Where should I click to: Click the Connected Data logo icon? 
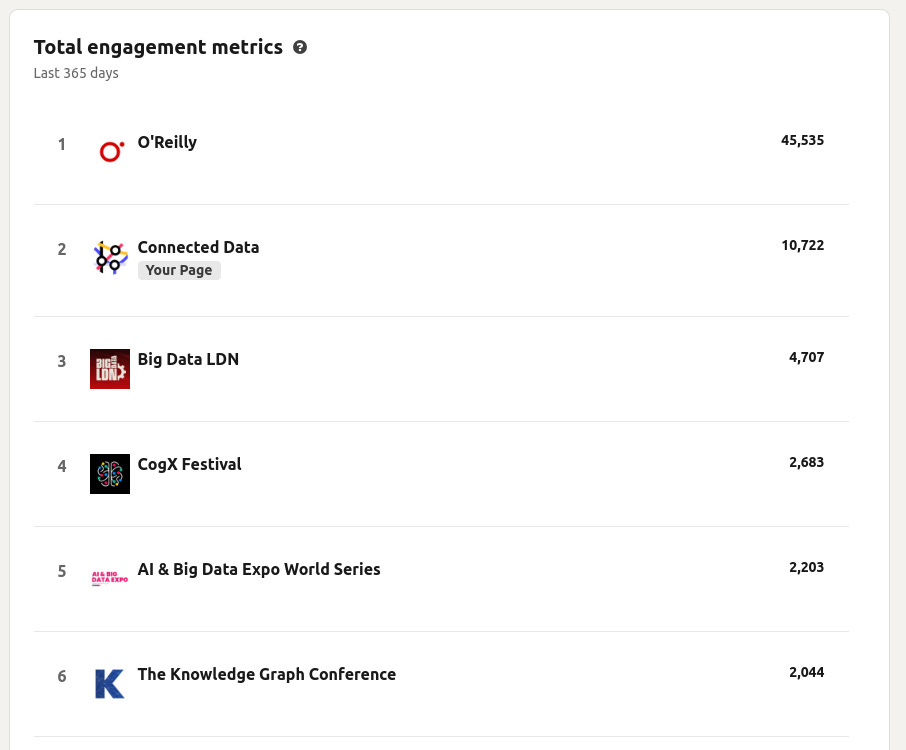110,257
